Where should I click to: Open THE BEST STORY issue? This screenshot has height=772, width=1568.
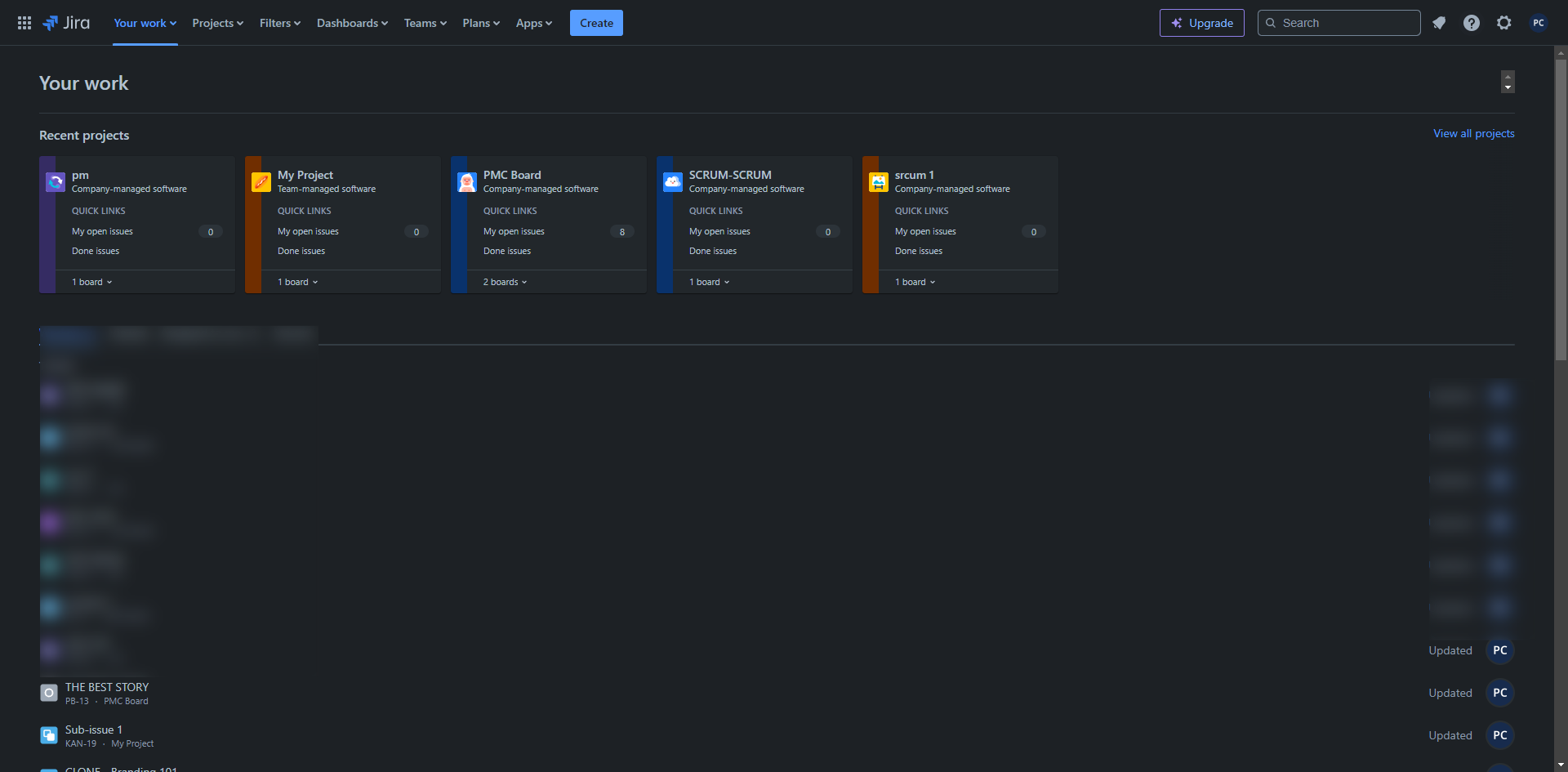point(107,687)
